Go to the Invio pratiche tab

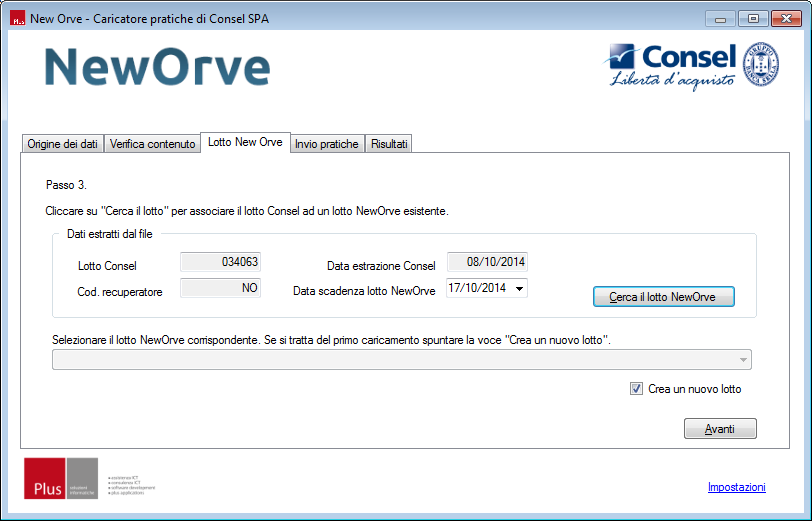[x=327, y=144]
